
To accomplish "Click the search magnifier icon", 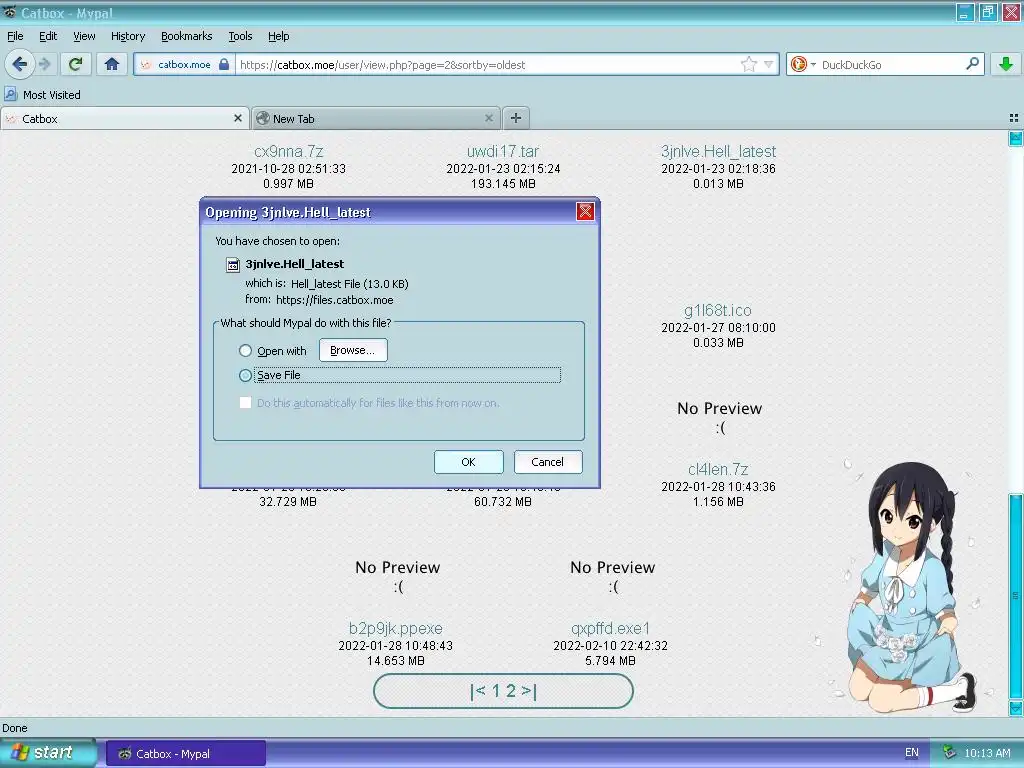I will coord(972,63).
